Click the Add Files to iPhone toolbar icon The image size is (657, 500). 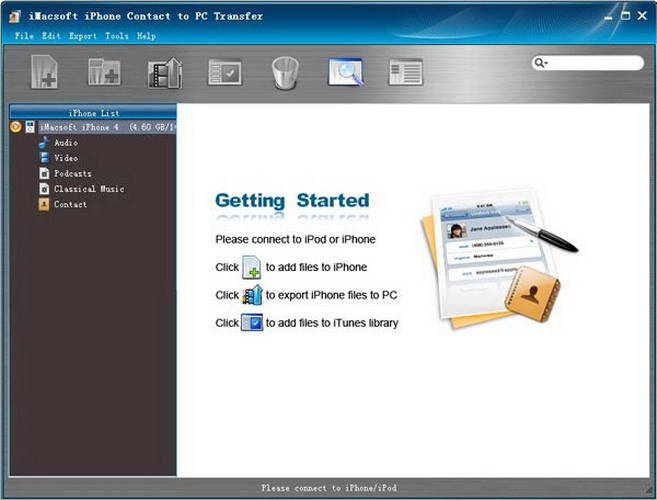[x=44, y=72]
